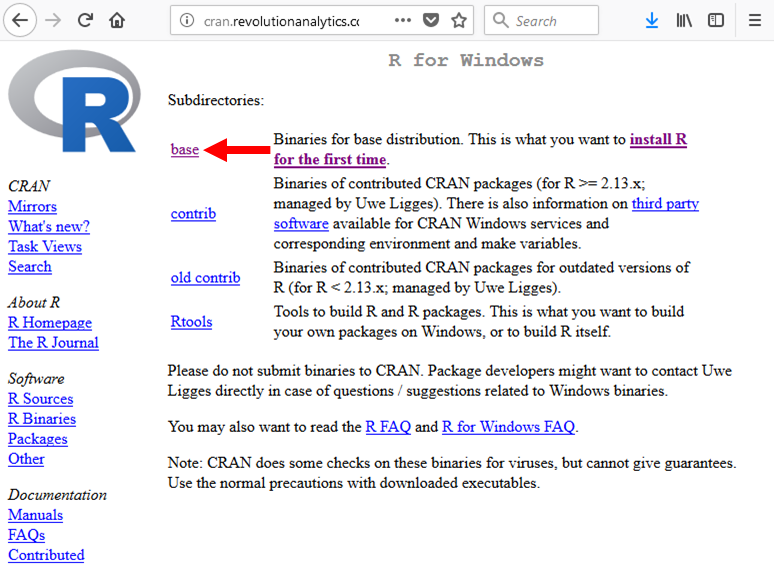Reload the current page

[85, 20]
